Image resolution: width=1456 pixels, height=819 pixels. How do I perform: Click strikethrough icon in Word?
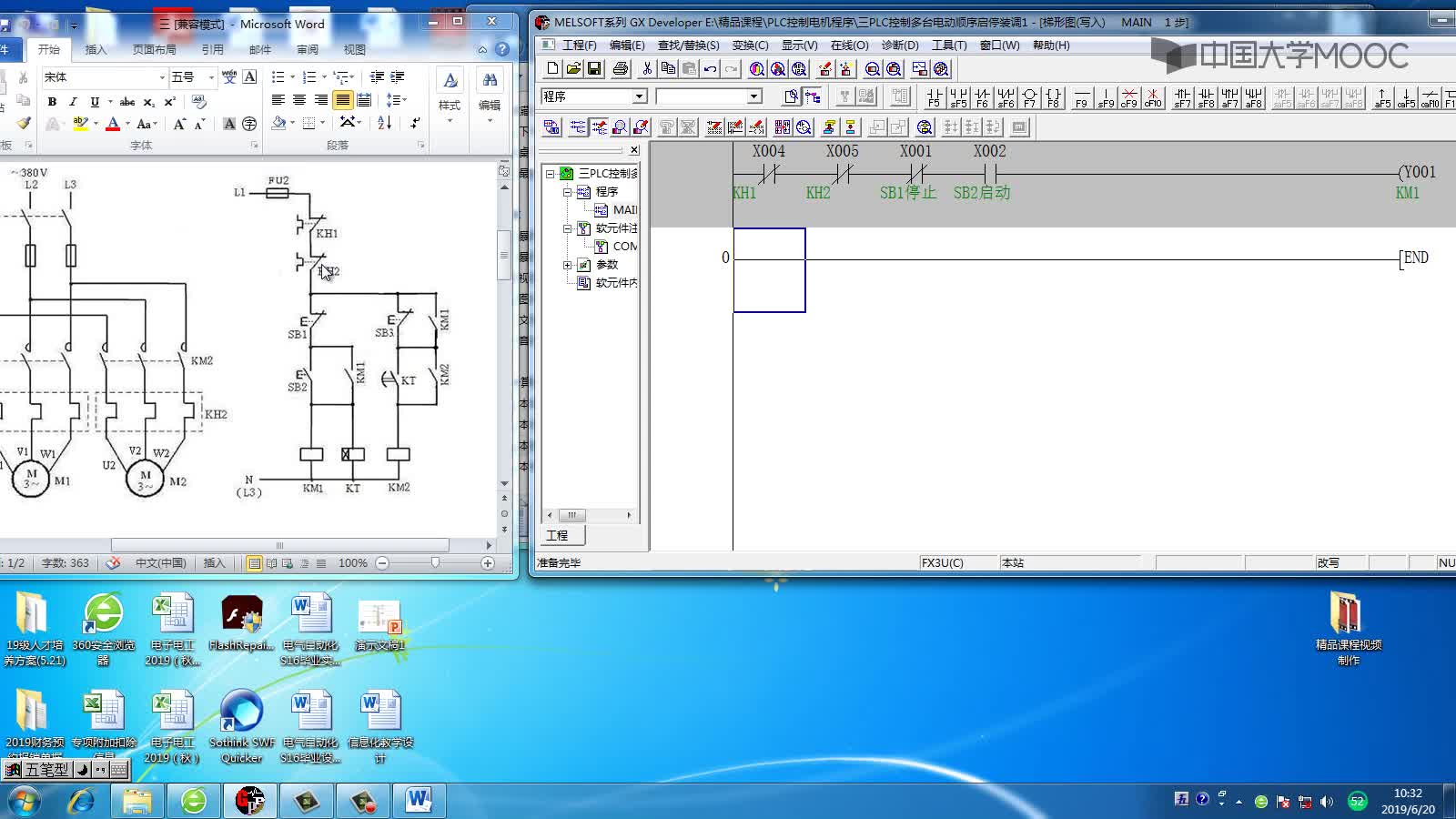click(x=127, y=101)
